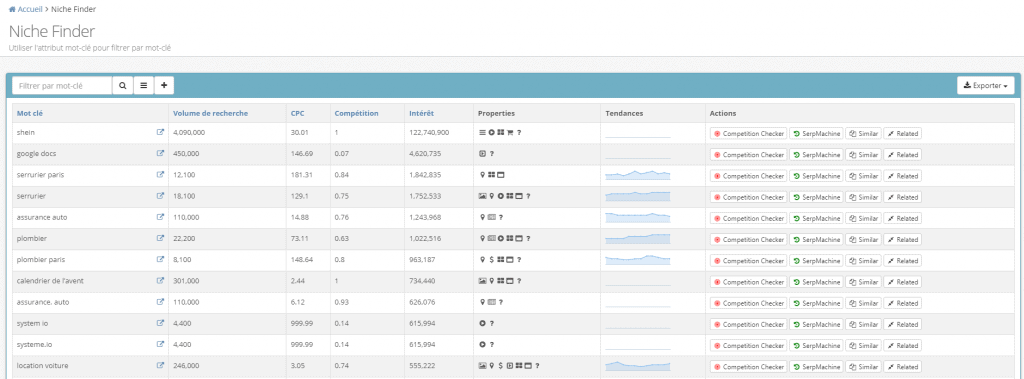This screenshot has width=1024, height=379.
Task: Select the keyword text calendrier de l'avent
Action: pyautogui.click(x=50, y=280)
